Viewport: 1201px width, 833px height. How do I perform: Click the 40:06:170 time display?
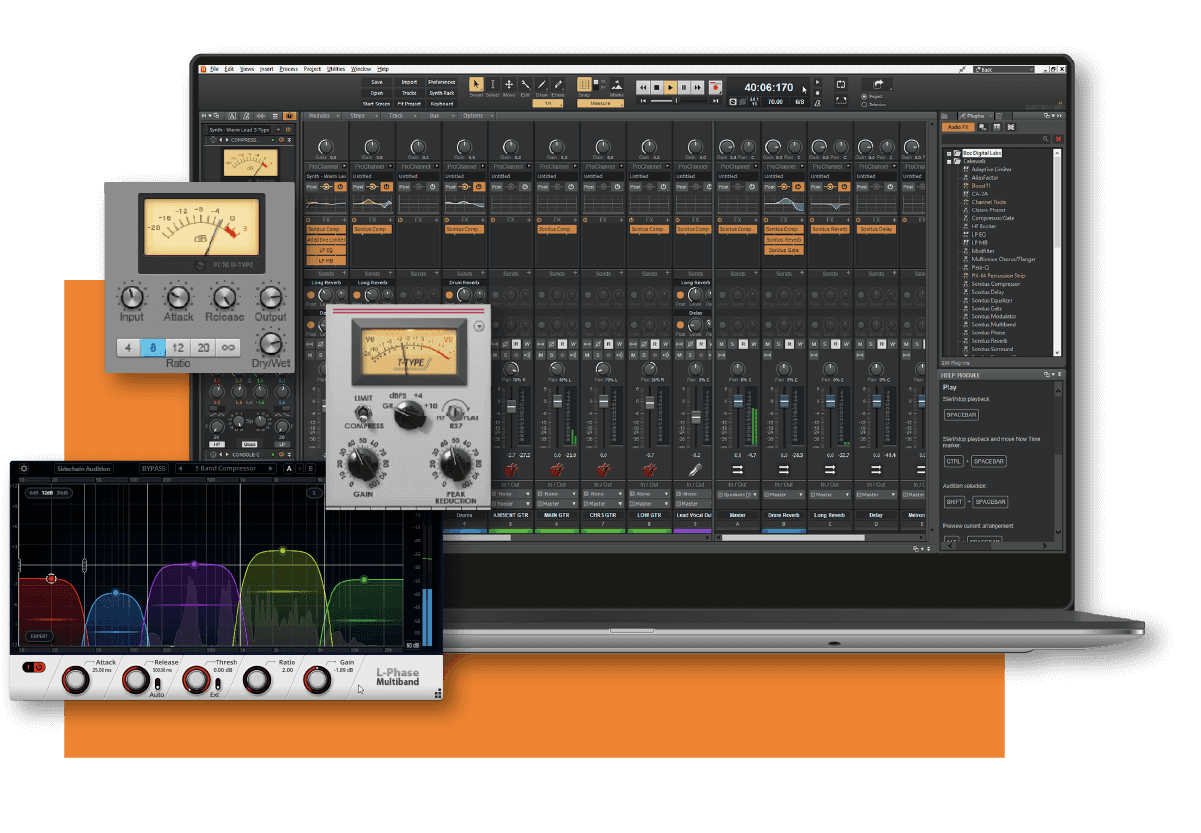(769, 87)
